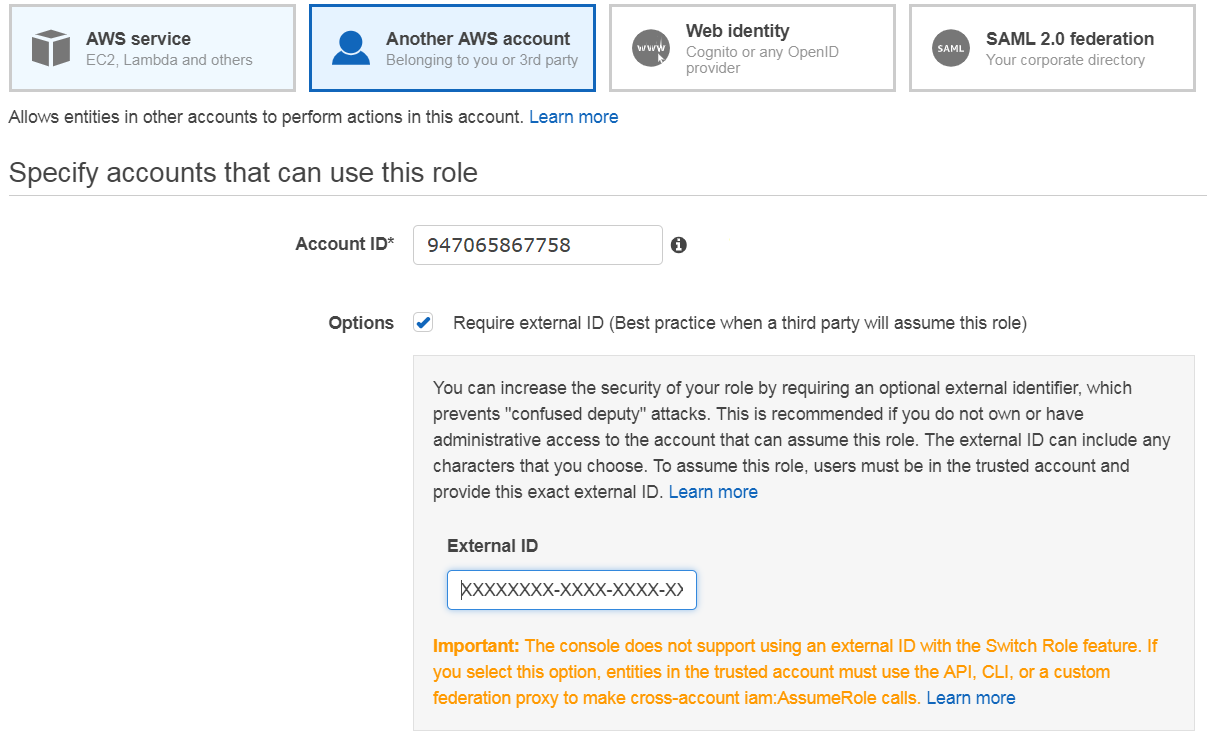Click the Specify accounts heading

tap(242, 172)
